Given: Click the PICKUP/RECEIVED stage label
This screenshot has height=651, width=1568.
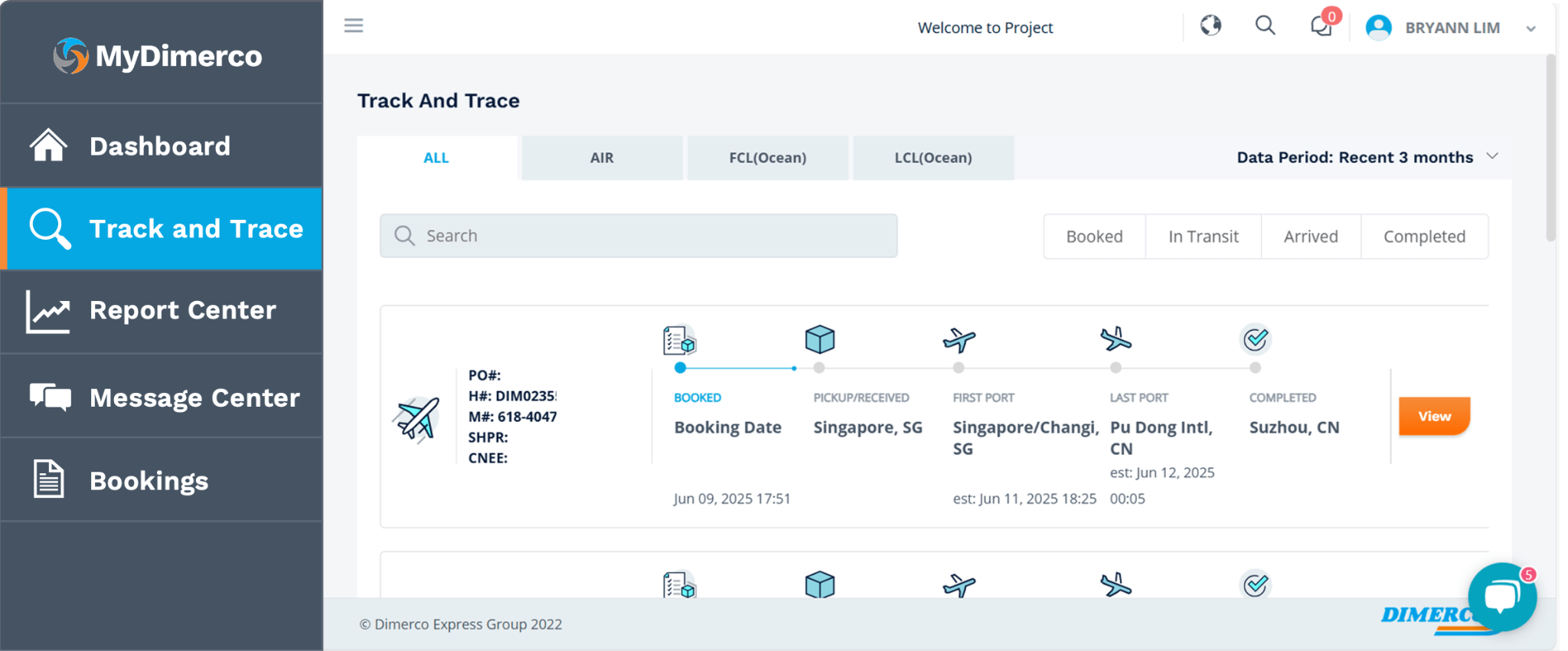Looking at the screenshot, I should click(x=861, y=397).
